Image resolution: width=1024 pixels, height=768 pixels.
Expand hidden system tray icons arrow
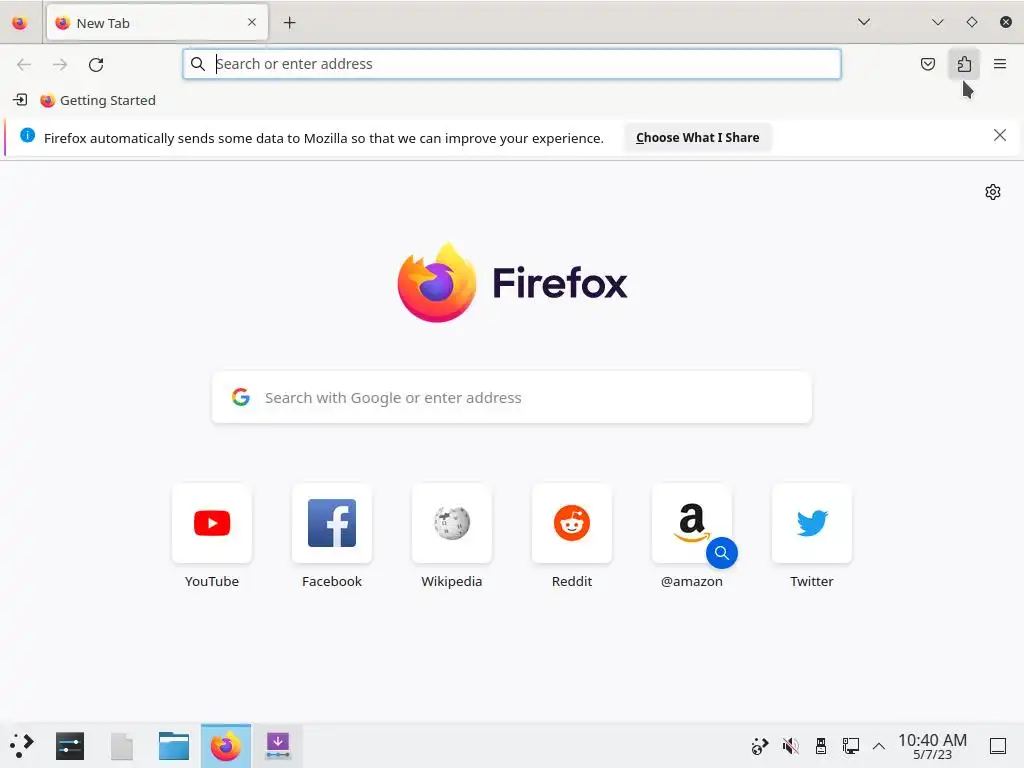(x=879, y=746)
